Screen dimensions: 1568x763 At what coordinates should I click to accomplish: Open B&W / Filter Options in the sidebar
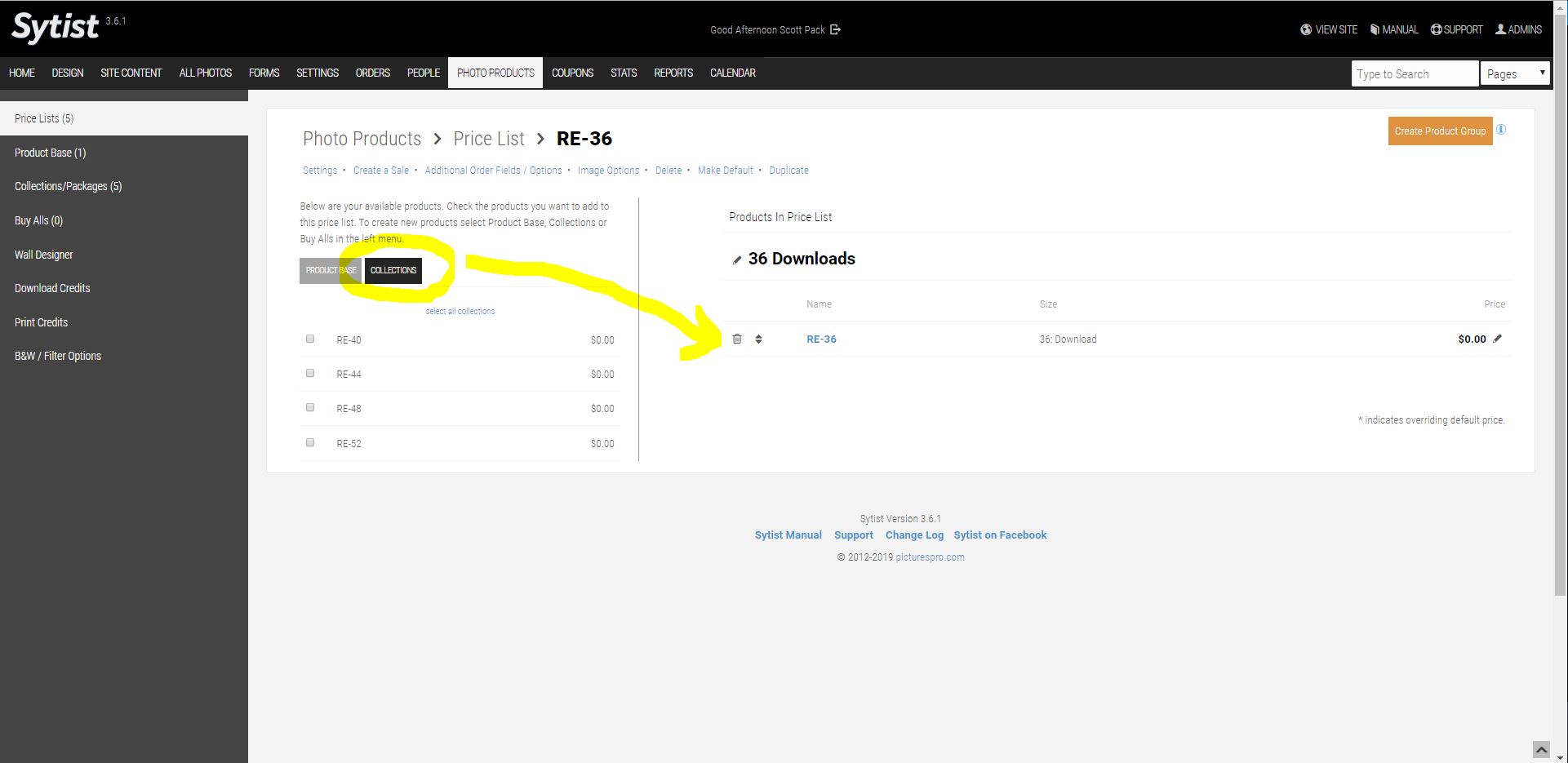[x=58, y=356]
